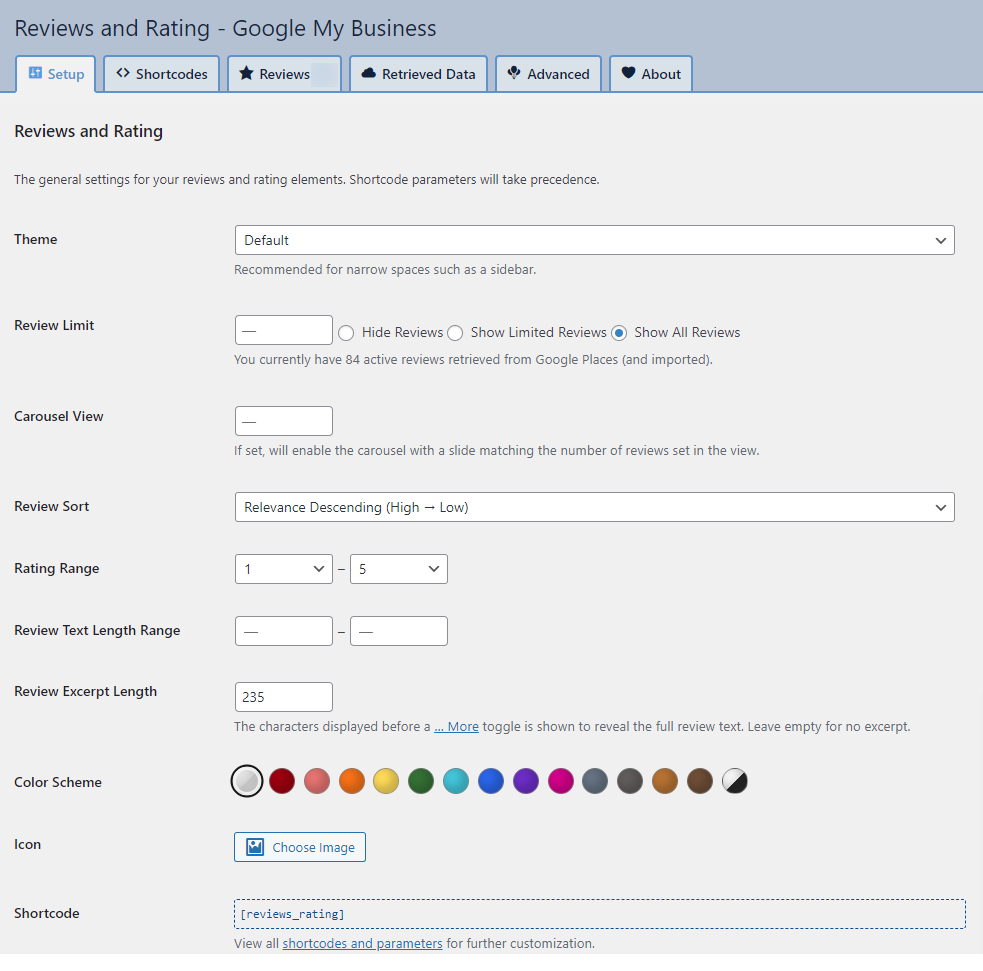Open the About tab

coord(651,74)
